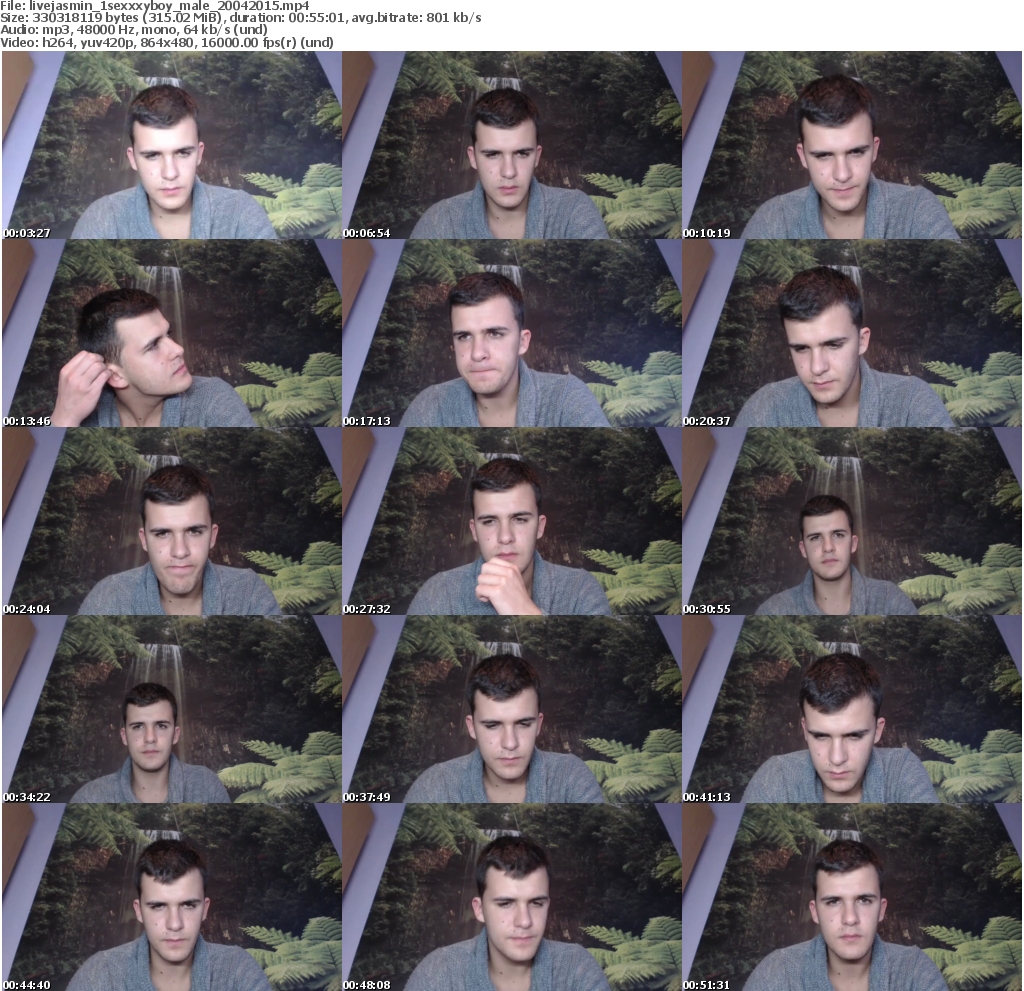This screenshot has width=1024, height=991.
Task: Select the thumbnail at 00:06:54
Action: point(511,145)
